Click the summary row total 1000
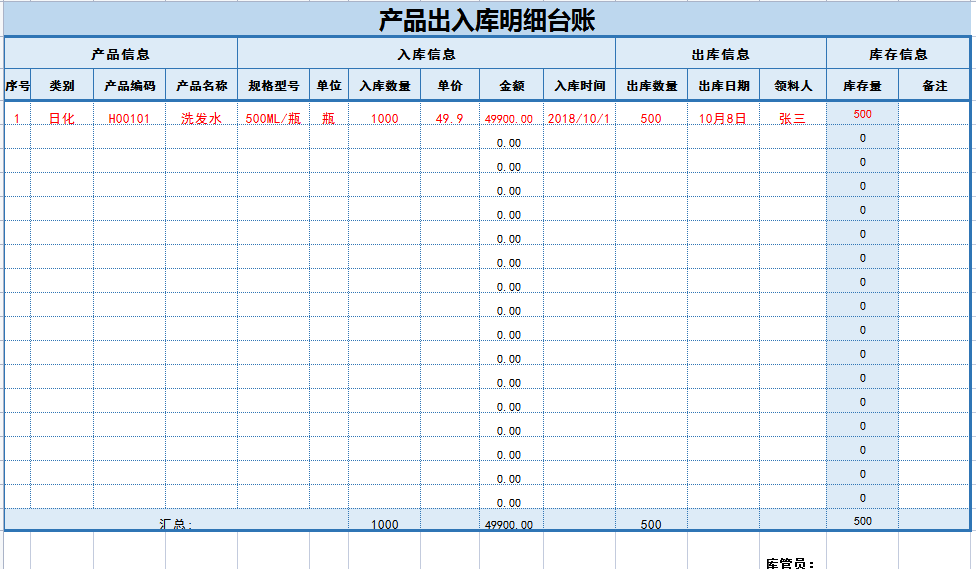Image resolution: width=976 pixels, height=569 pixels. (385, 520)
